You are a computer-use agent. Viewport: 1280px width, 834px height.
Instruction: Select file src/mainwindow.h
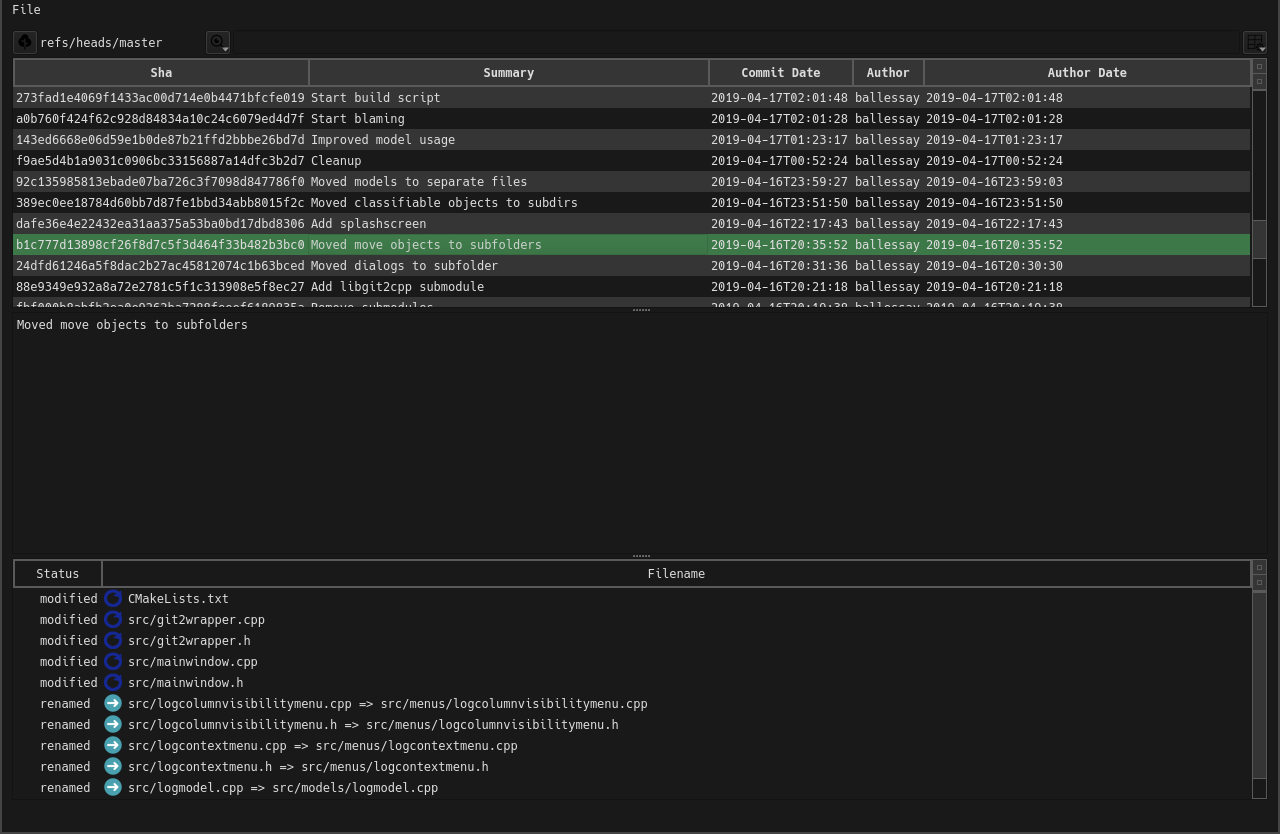185,683
